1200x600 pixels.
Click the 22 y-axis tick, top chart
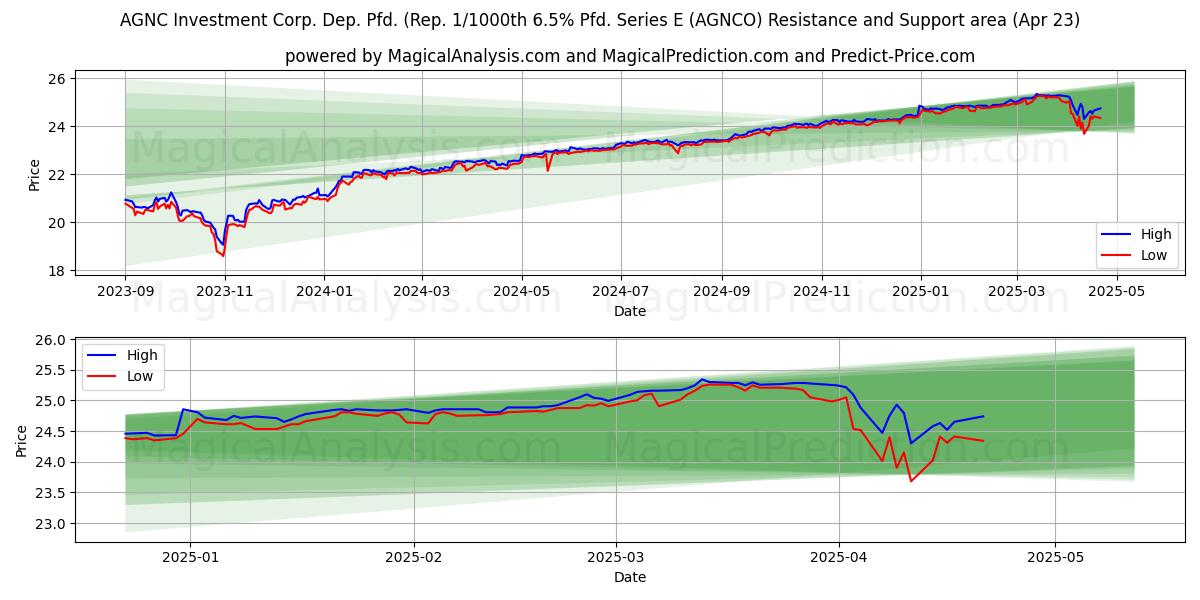(57, 175)
